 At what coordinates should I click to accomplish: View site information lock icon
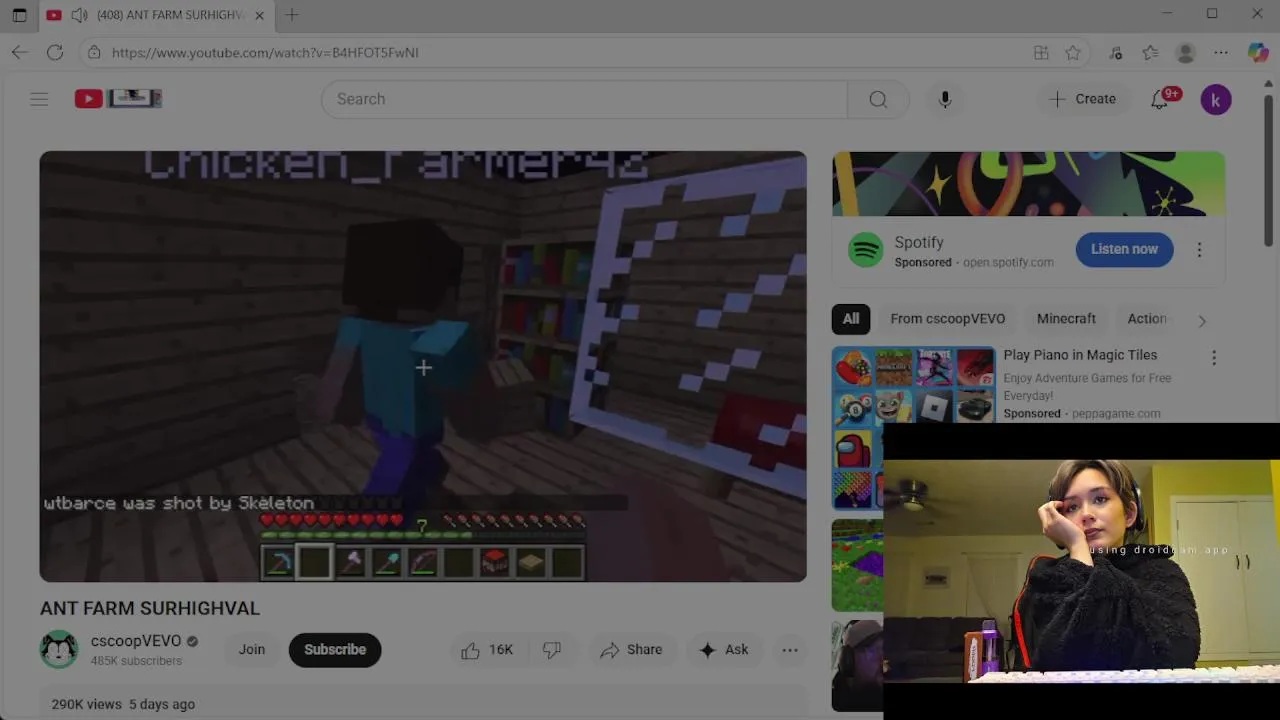94,52
